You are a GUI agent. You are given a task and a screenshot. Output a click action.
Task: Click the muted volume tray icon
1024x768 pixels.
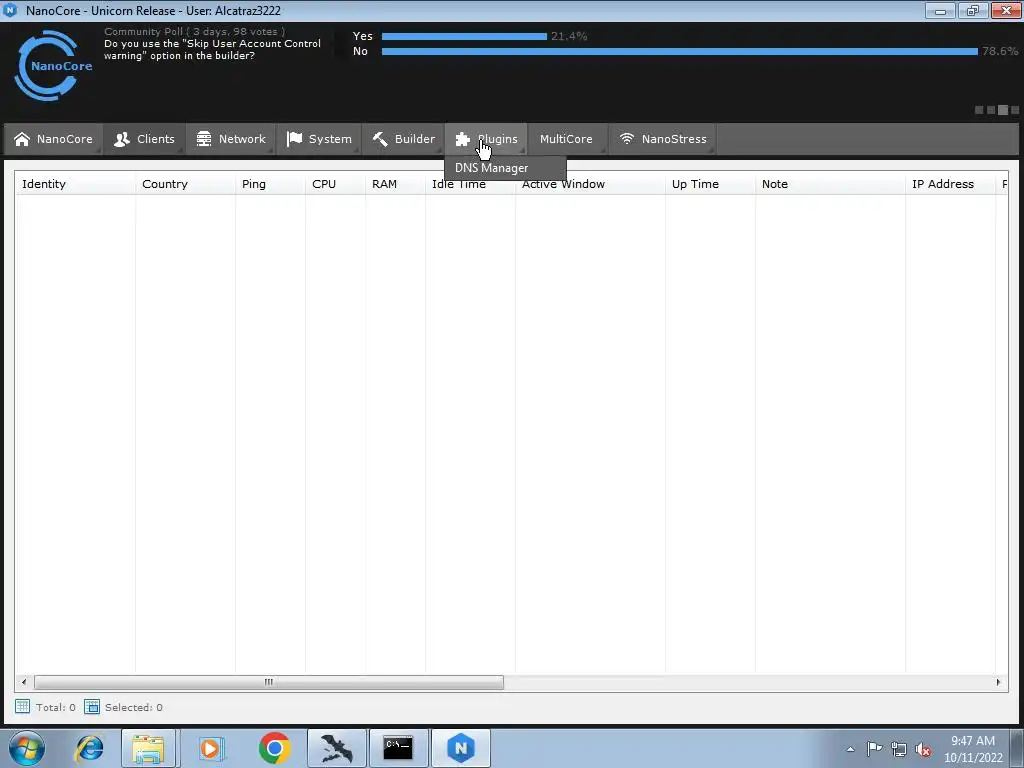coord(923,749)
